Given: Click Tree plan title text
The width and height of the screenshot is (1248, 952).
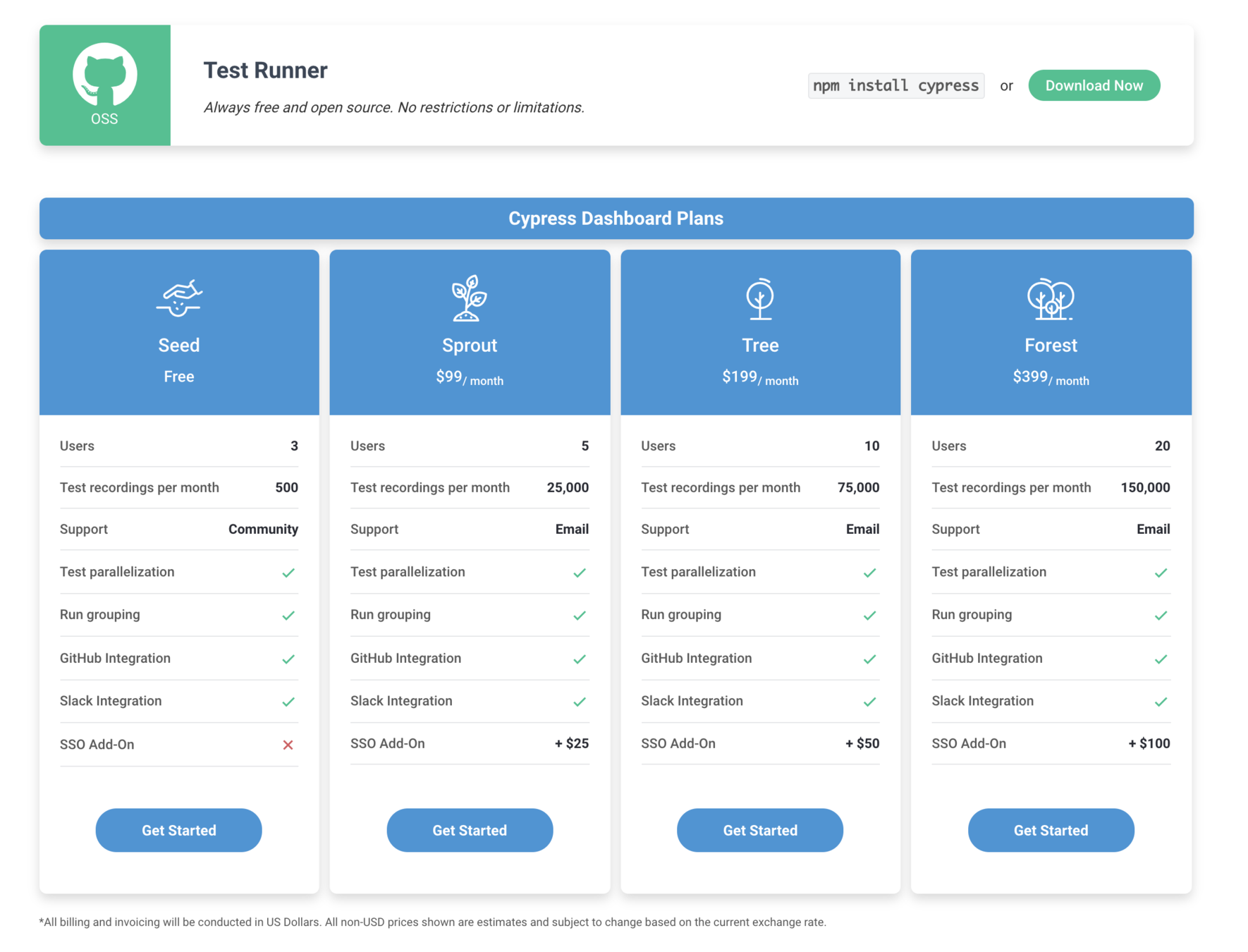Looking at the screenshot, I should [760, 345].
